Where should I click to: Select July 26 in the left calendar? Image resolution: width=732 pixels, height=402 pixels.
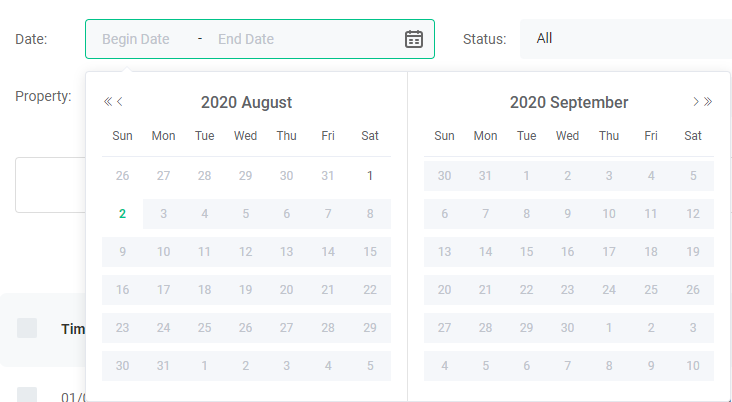[122, 176]
